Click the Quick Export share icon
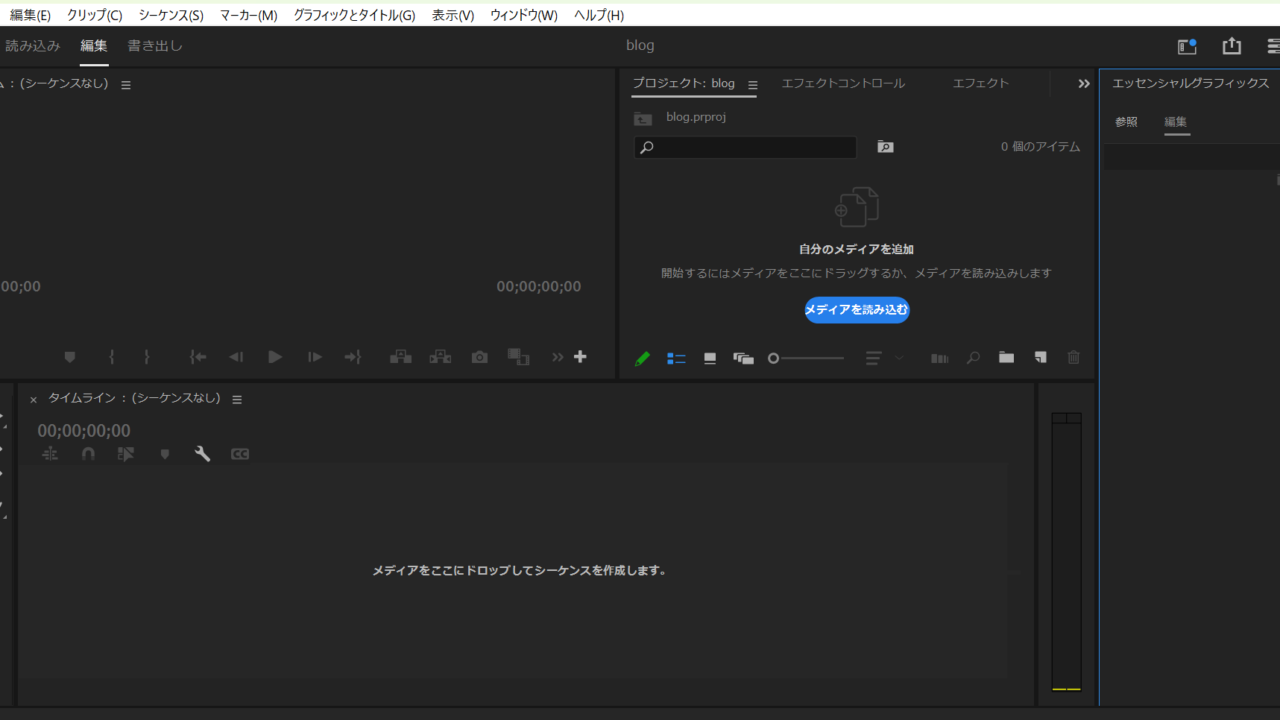Image resolution: width=1280 pixels, height=720 pixels. 1232,46
